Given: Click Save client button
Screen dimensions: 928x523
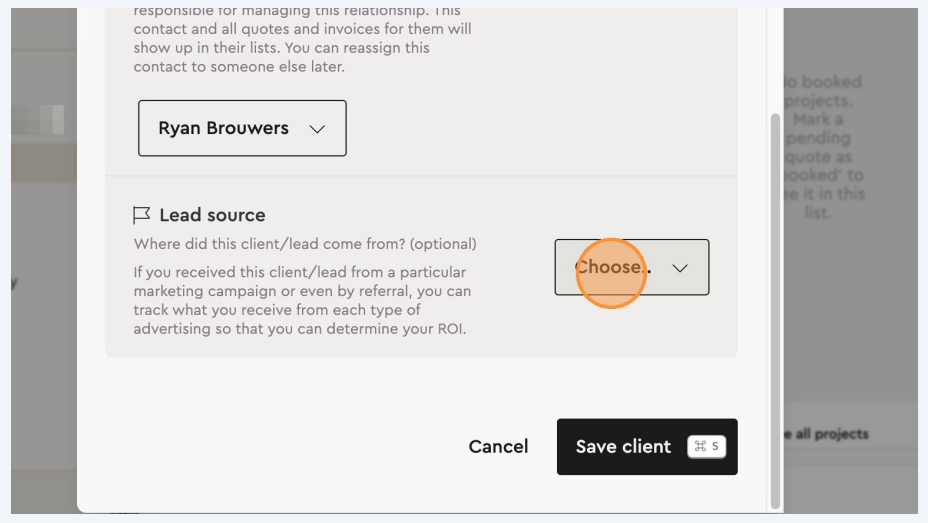Looking at the screenshot, I should point(623,446).
